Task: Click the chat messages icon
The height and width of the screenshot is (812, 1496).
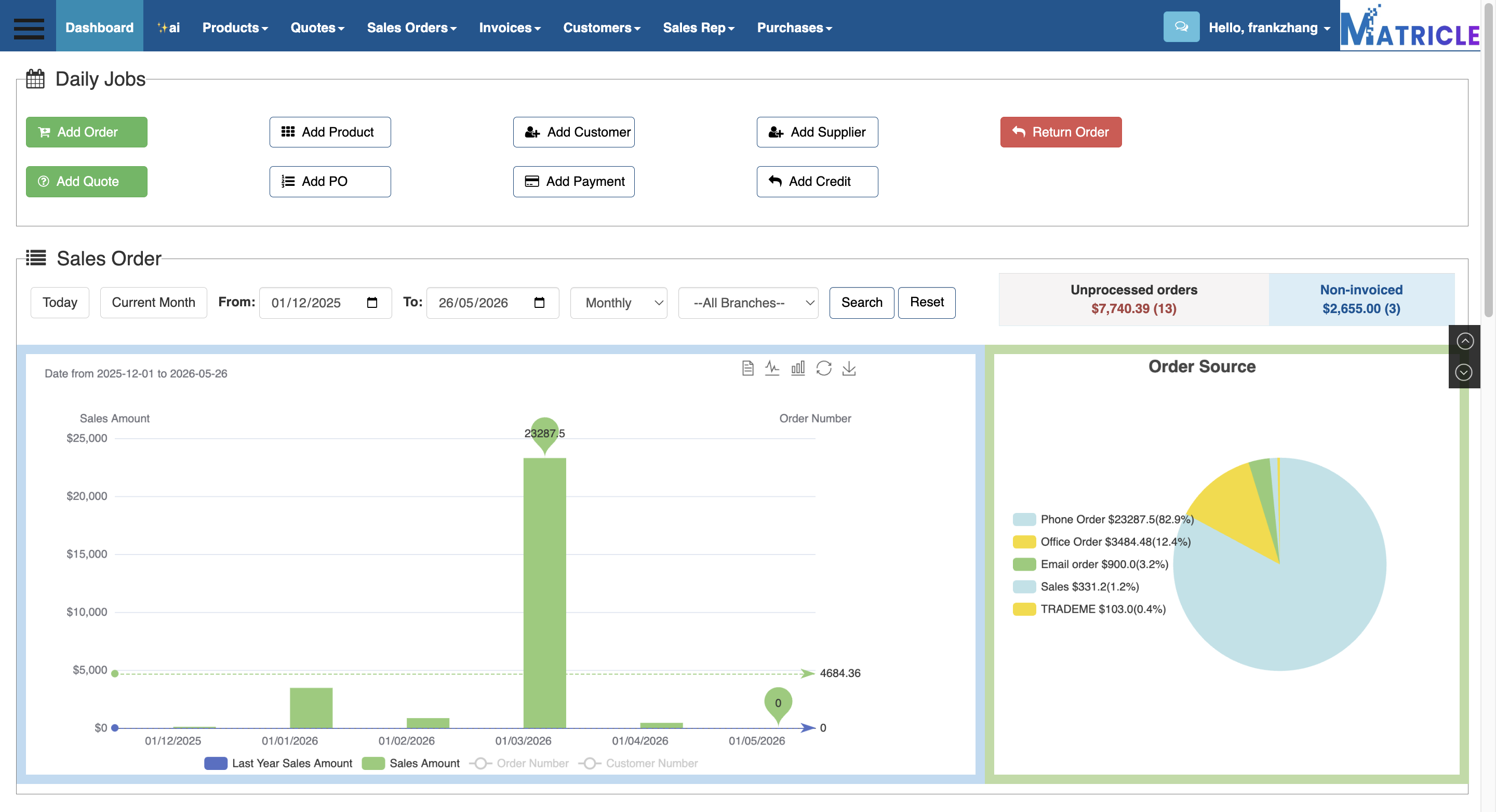Action: click(x=1181, y=26)
